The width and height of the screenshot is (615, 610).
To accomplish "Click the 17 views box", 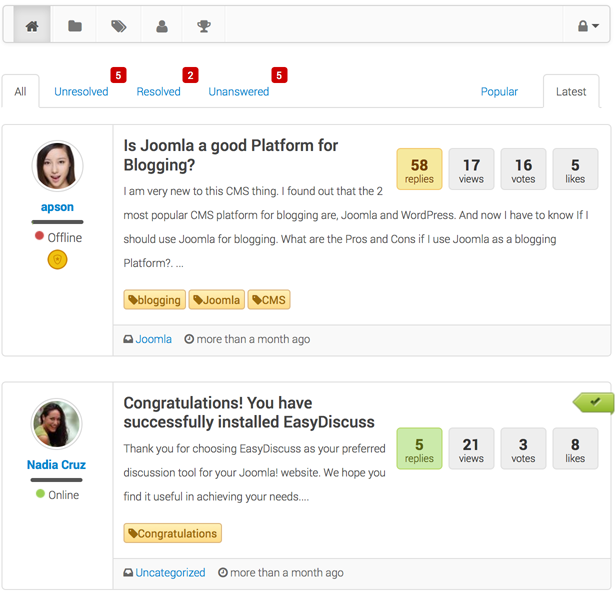I will 471,169.
